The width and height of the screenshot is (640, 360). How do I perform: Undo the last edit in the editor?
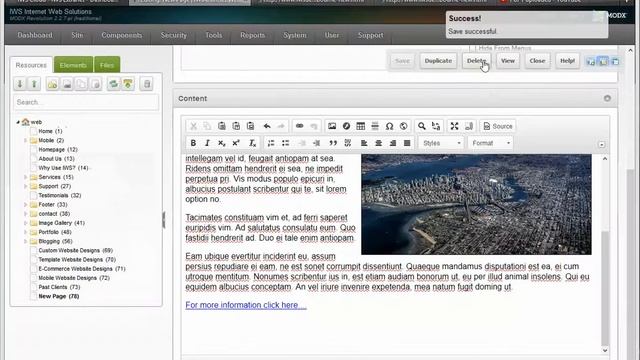click(x=267, y=126)
